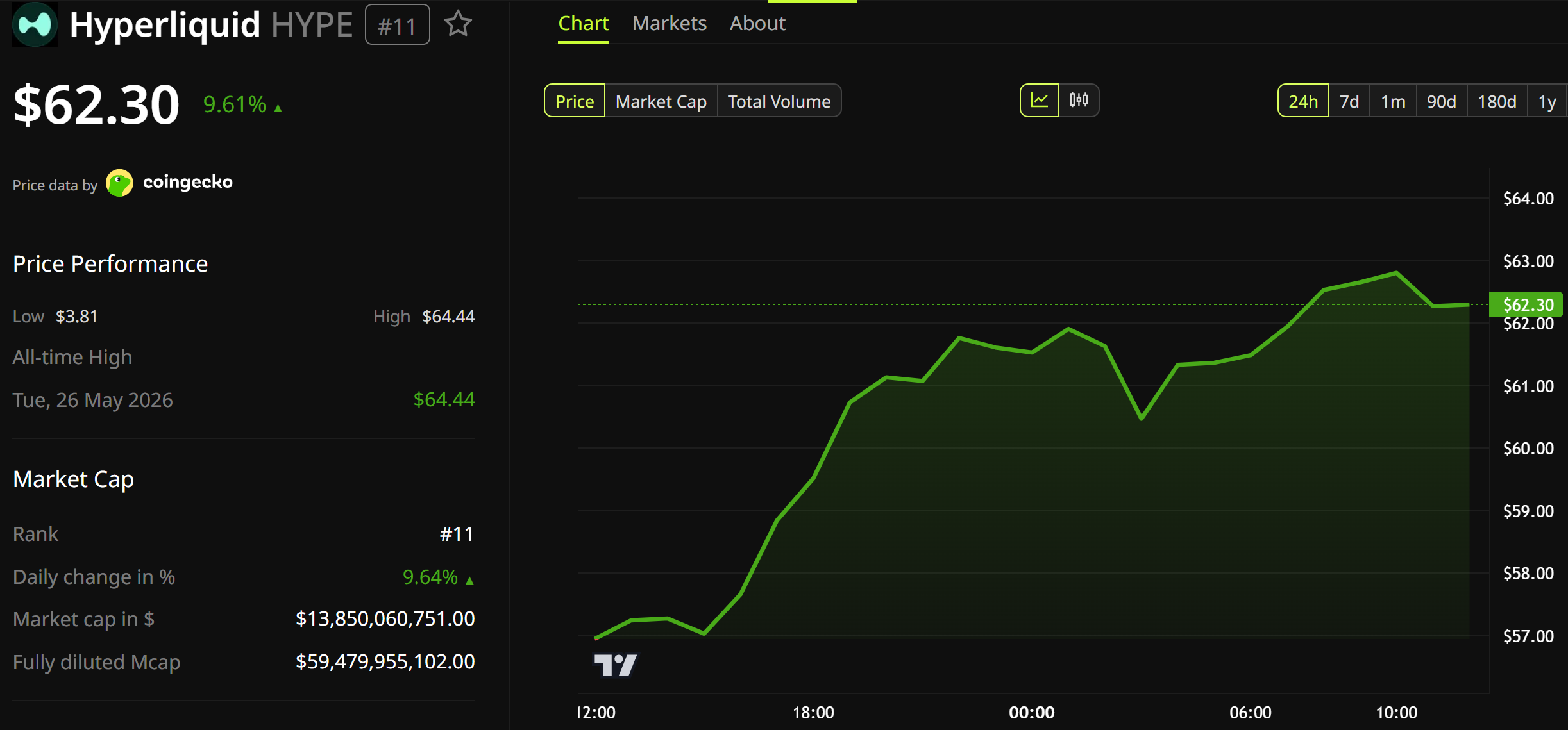Set chart range to 7d
The height and width of the screenshot is (730, 1568).
coord(1349,101)
